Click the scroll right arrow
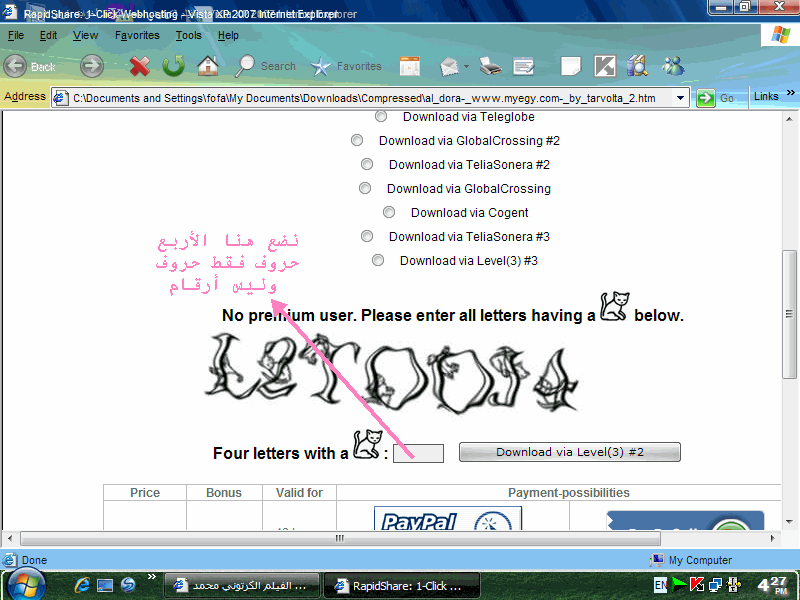 pos(772,538)
